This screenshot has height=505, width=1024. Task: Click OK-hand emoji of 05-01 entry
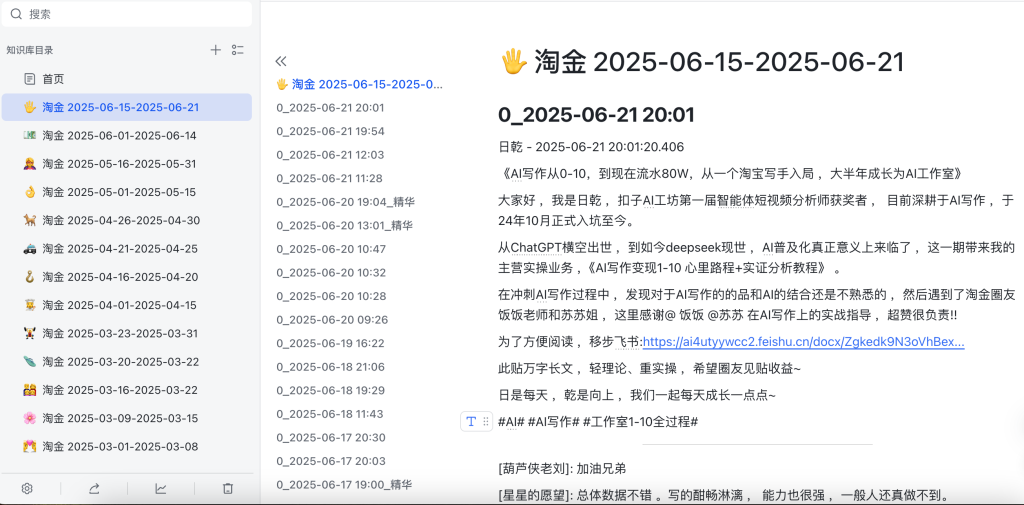point(29,192)
